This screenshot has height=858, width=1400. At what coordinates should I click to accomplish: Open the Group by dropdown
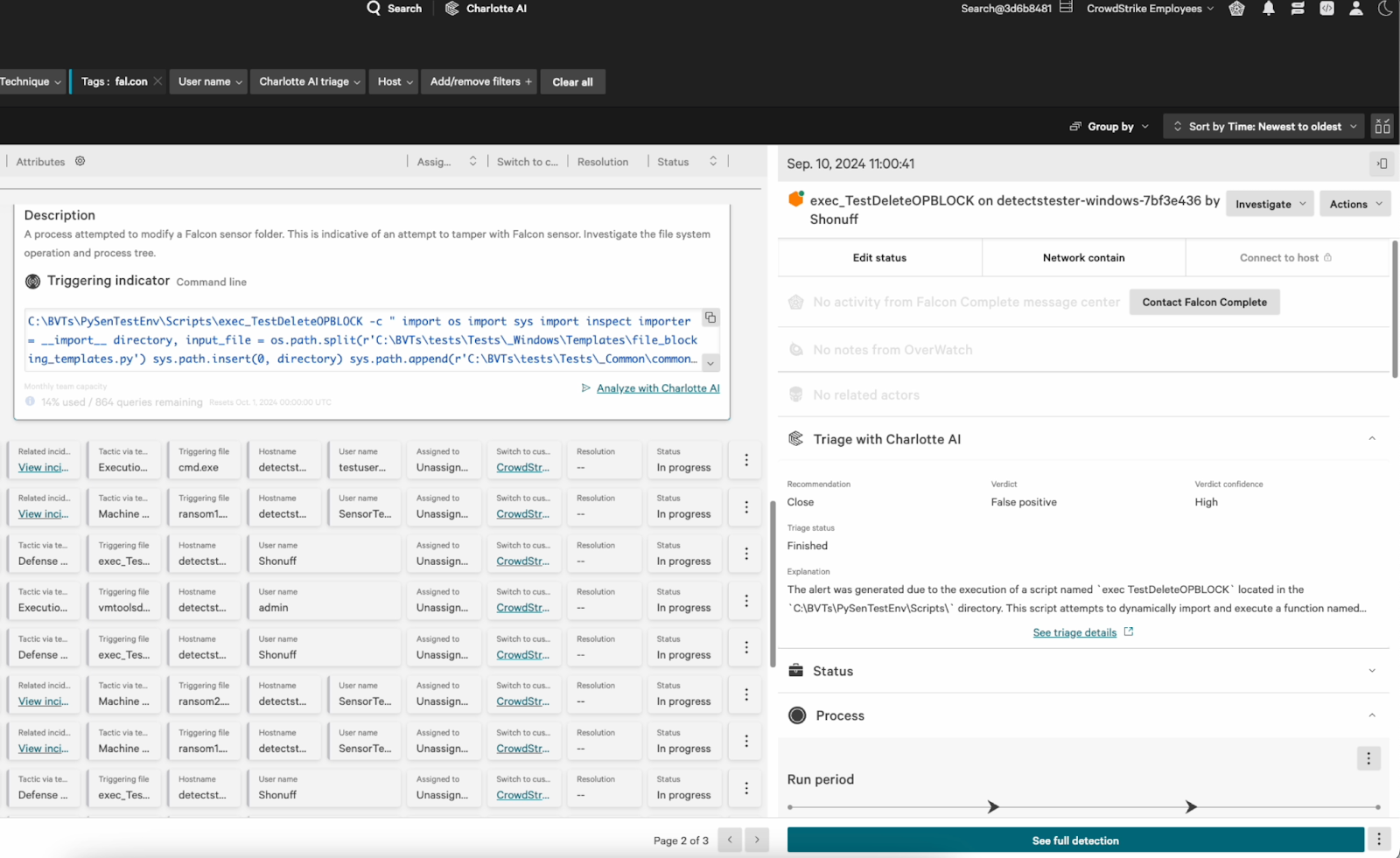tap(1109, 127)
